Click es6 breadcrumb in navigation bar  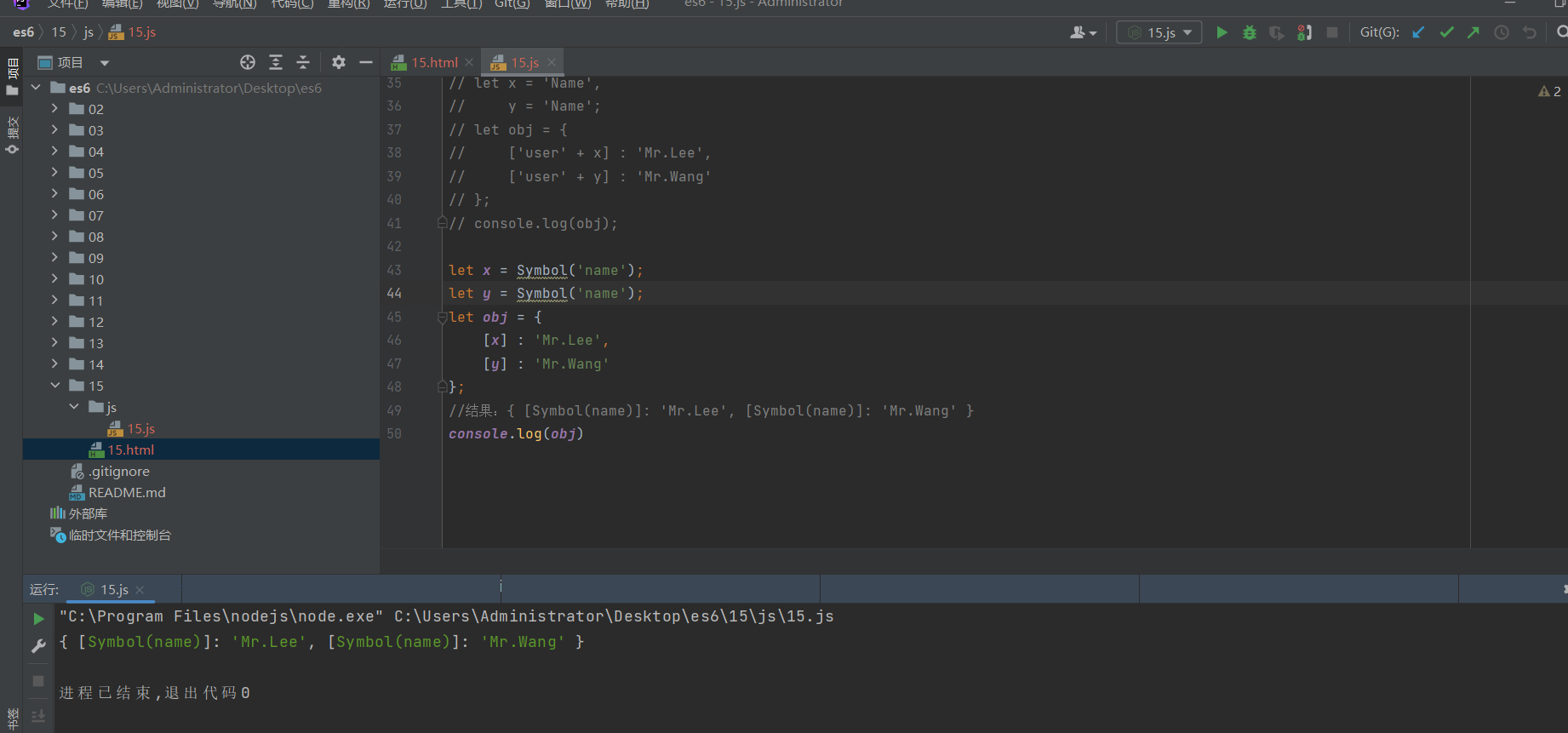pos(24,32)
